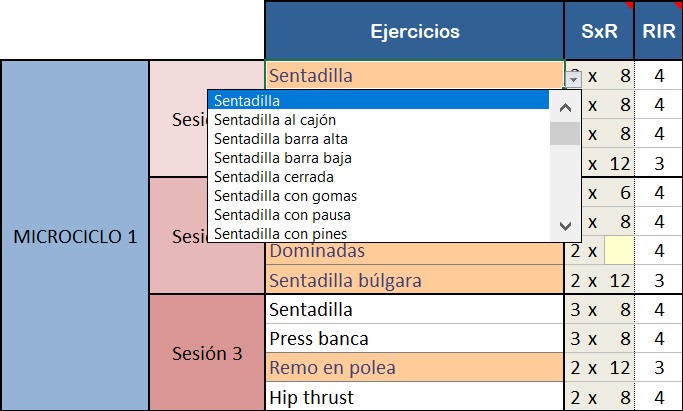Viewport: 683px width, 411px height.
Task: Open the Sentadilla cell dropdown arrow
Action: pyautogui.click(x=573, y=76)
